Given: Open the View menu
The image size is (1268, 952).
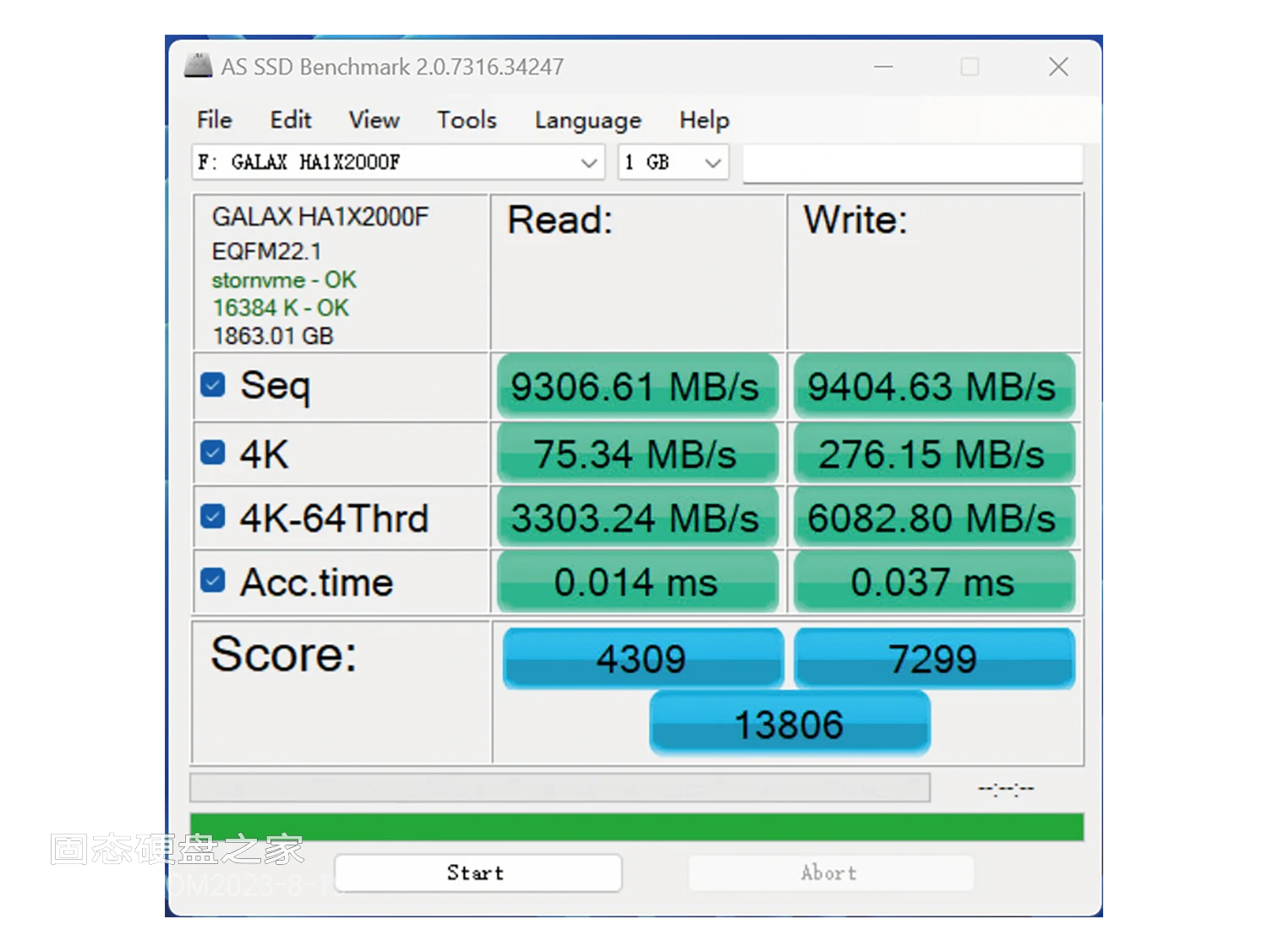Looking at the screenshot, I should 374,120.
